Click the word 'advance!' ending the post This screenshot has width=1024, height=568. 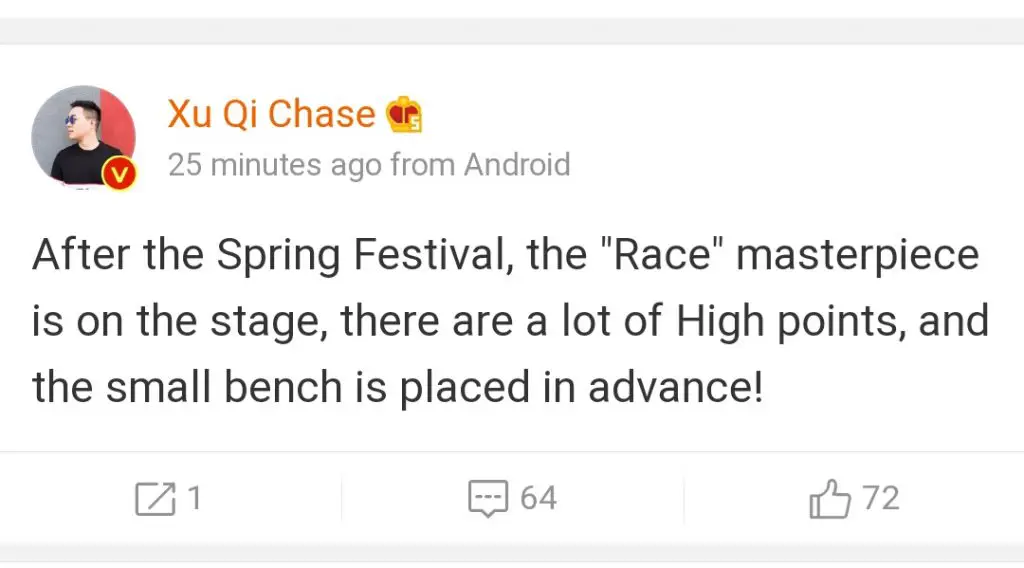[675, 387]
